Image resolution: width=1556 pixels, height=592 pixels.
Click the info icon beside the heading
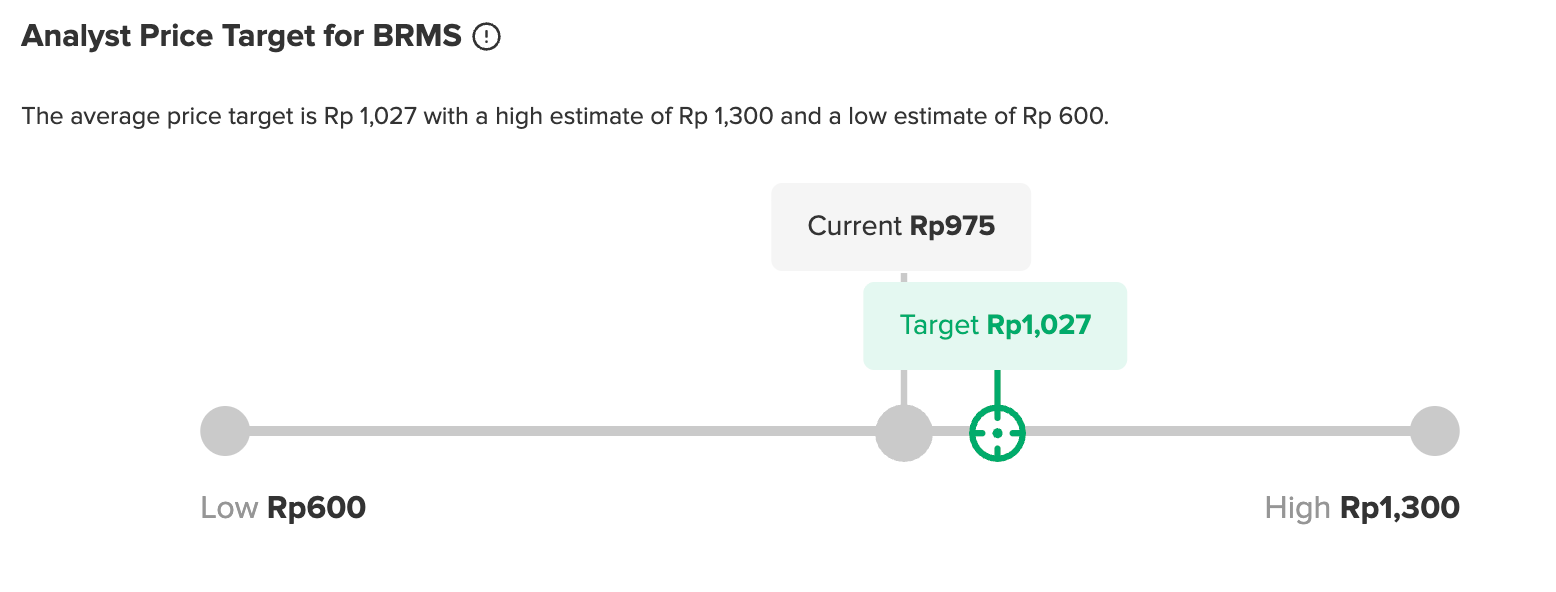coord(486,37)
